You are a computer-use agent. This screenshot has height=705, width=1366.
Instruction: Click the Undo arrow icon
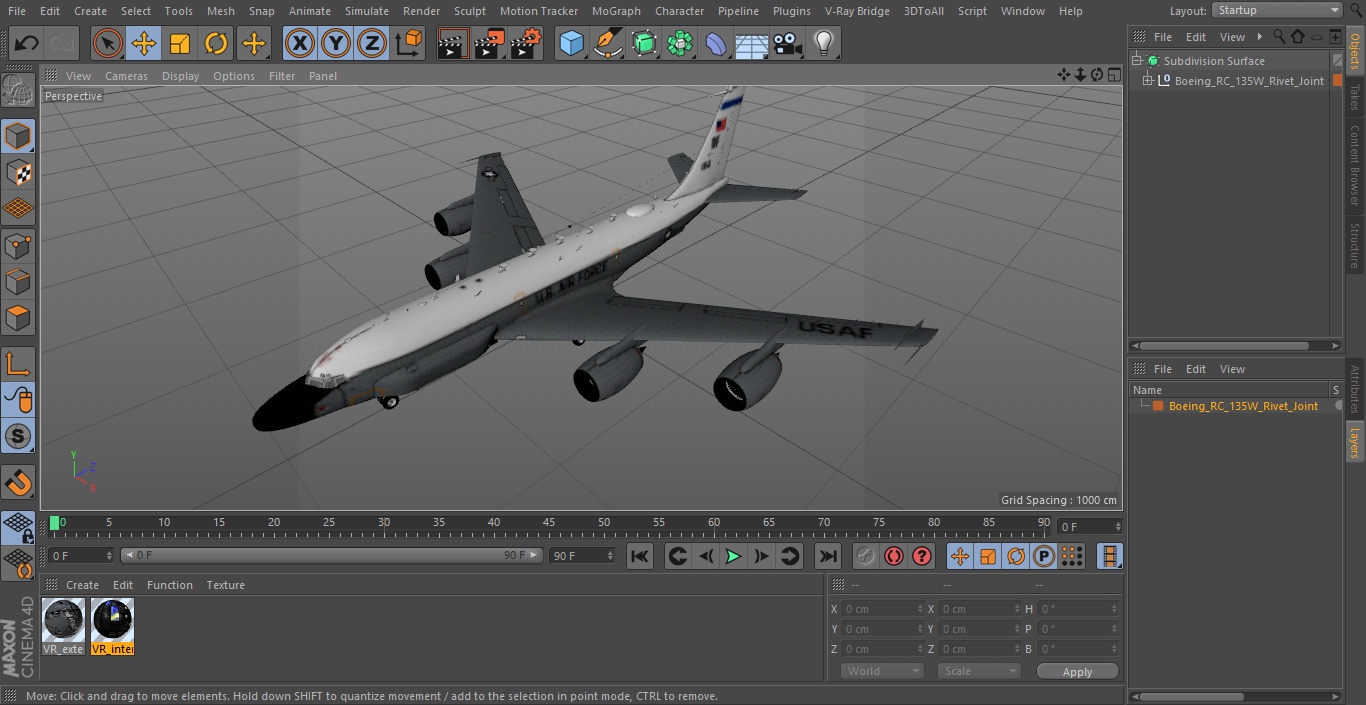(x=27, y=43)
